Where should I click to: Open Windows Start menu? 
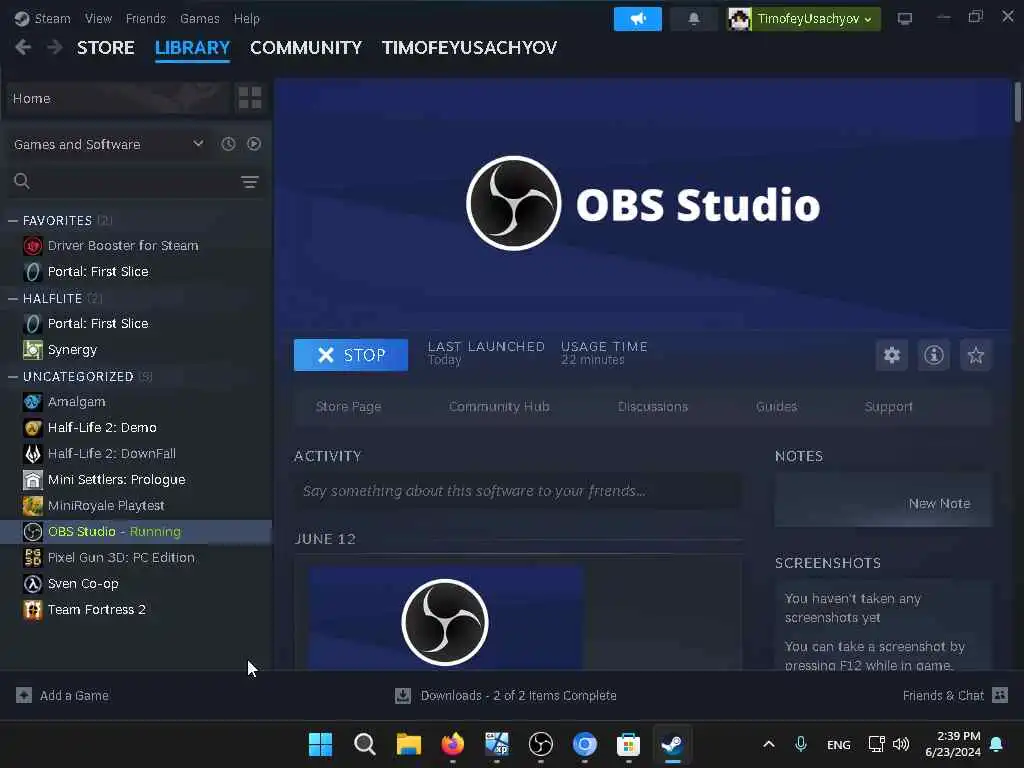pos(320,744)
